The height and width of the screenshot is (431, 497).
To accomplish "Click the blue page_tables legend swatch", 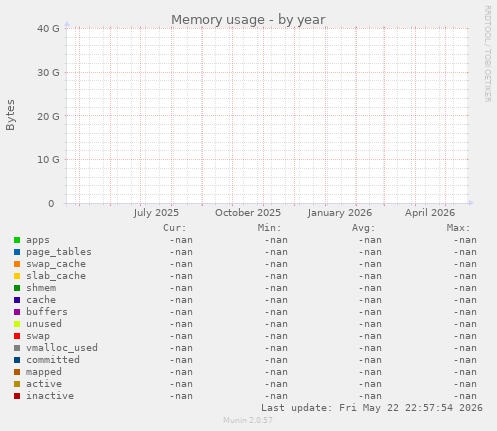I will pyautogui.click(x=17, y=252).
